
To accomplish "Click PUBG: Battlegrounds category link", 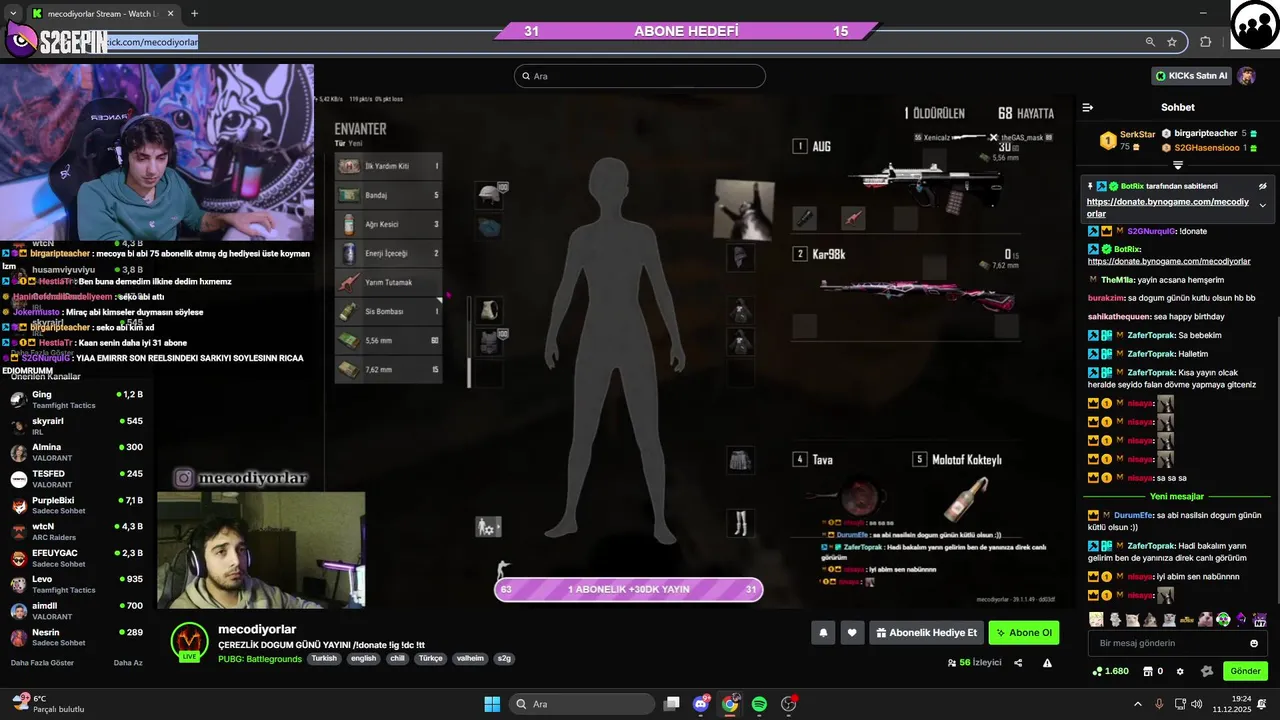I will (260, 659).
